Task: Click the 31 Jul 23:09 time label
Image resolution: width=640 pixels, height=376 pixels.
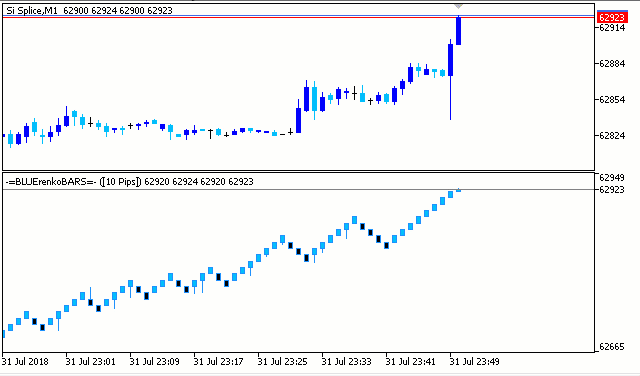Action: click(x=155, y=362)
